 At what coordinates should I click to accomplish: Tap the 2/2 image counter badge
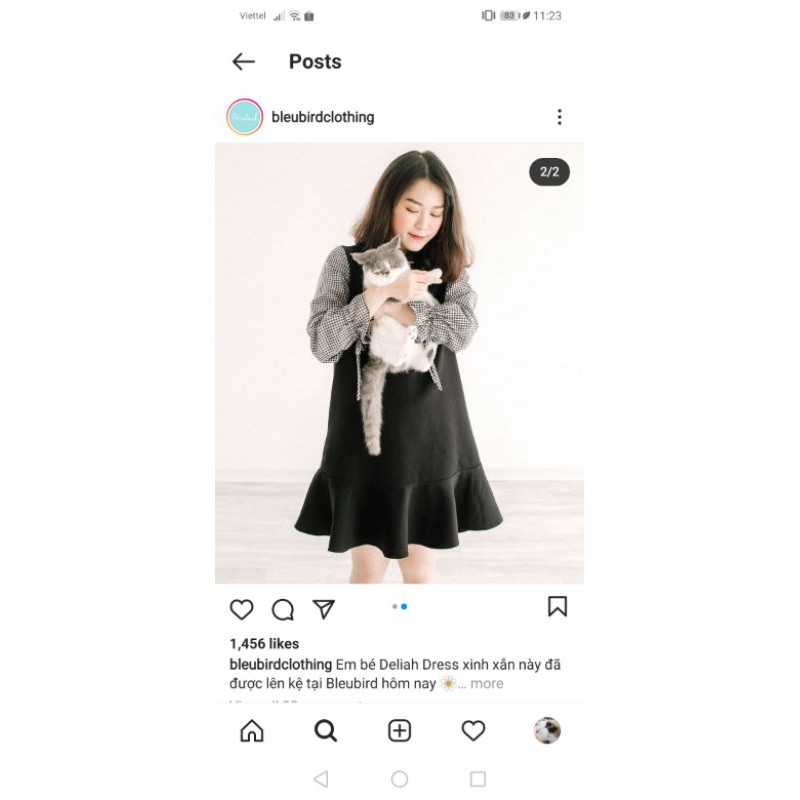tap(549, 172)
